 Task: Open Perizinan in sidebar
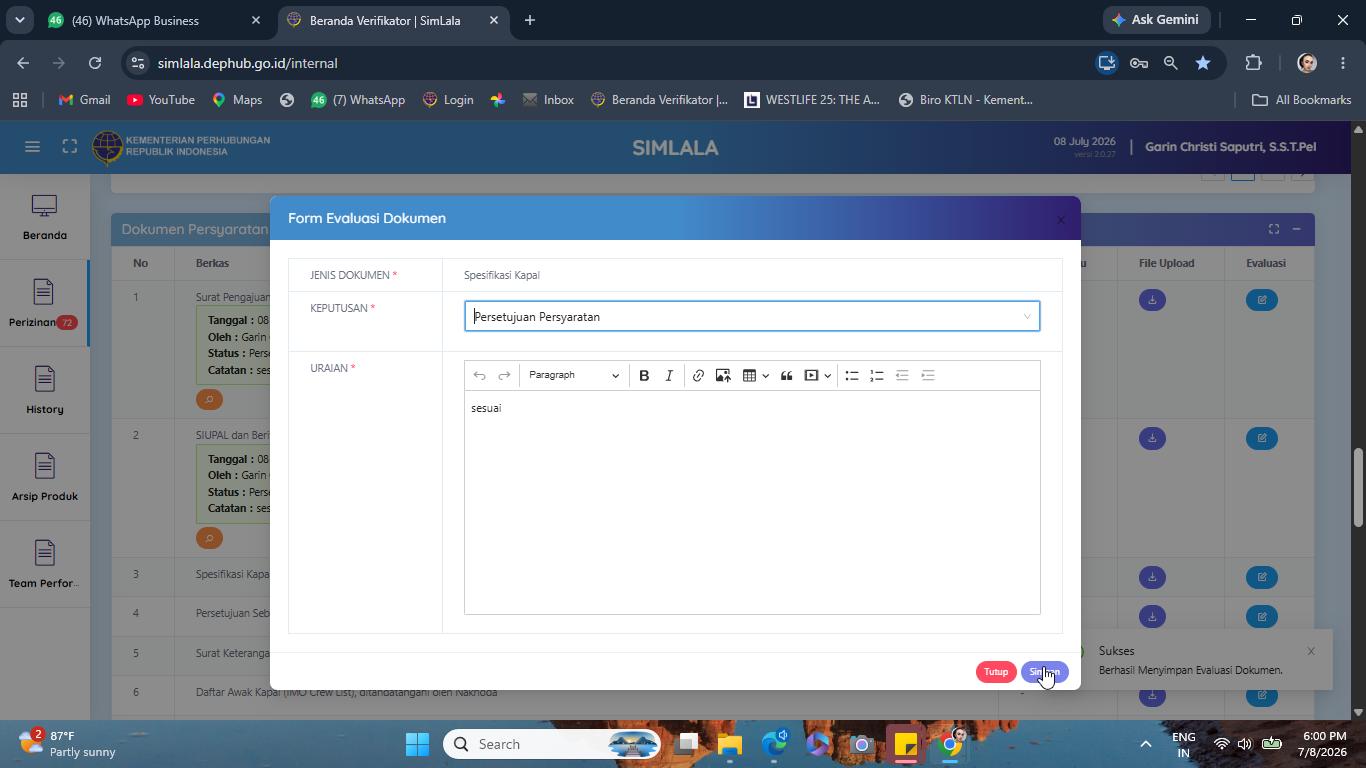pyautogui.click(x=44, y=304)
